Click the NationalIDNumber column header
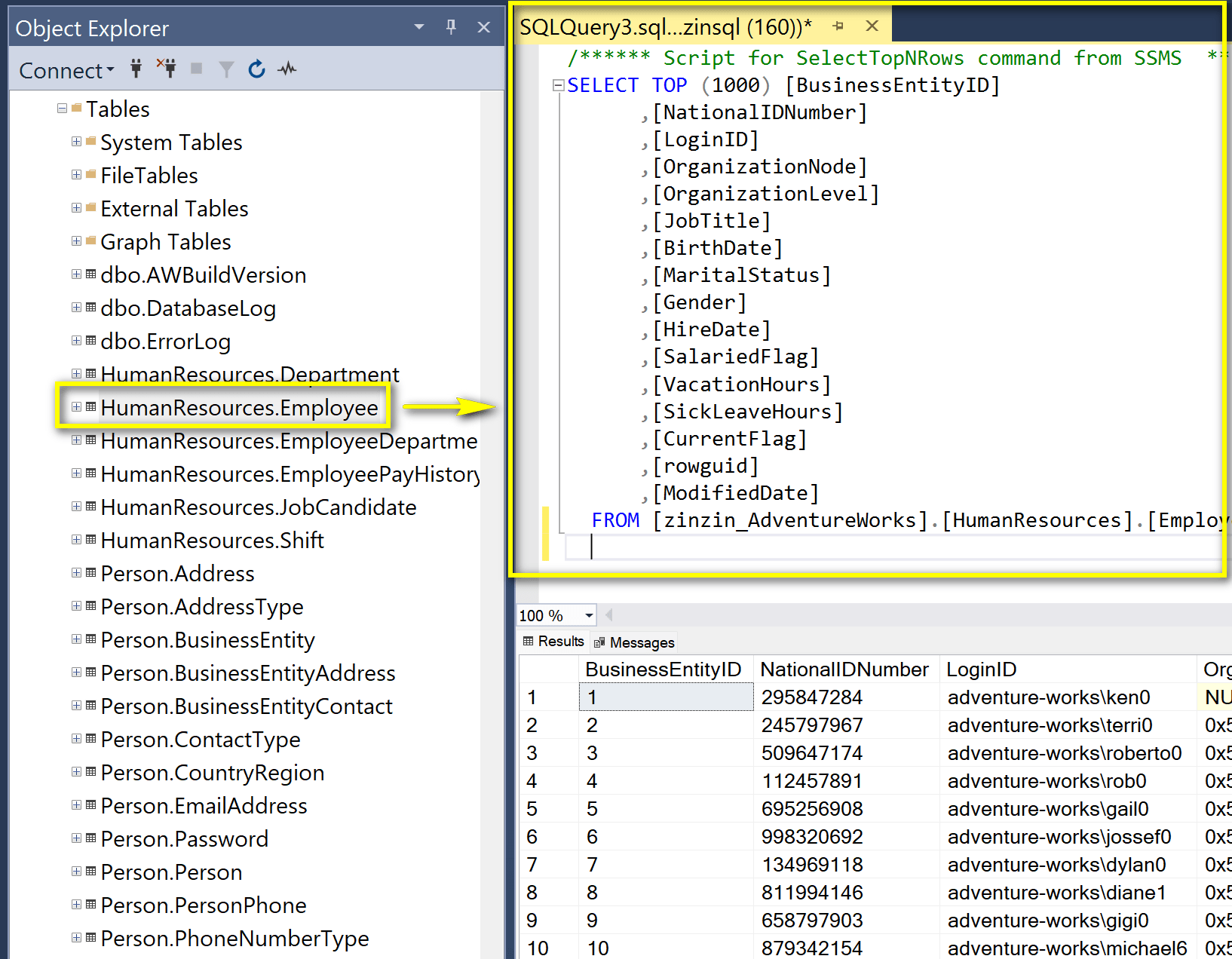 [846, 669]
